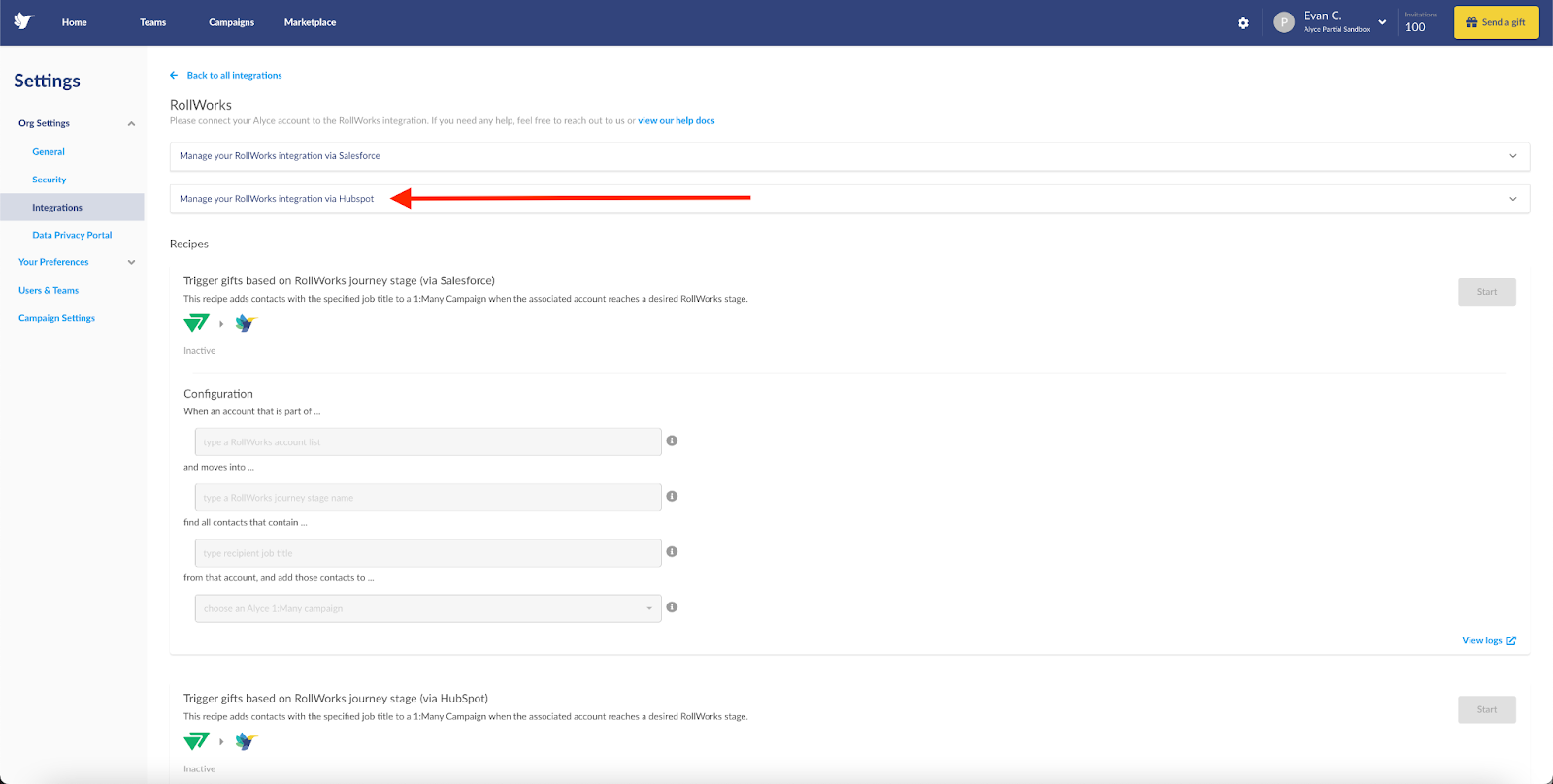Click the Send a gift button

click(1496, 22)
